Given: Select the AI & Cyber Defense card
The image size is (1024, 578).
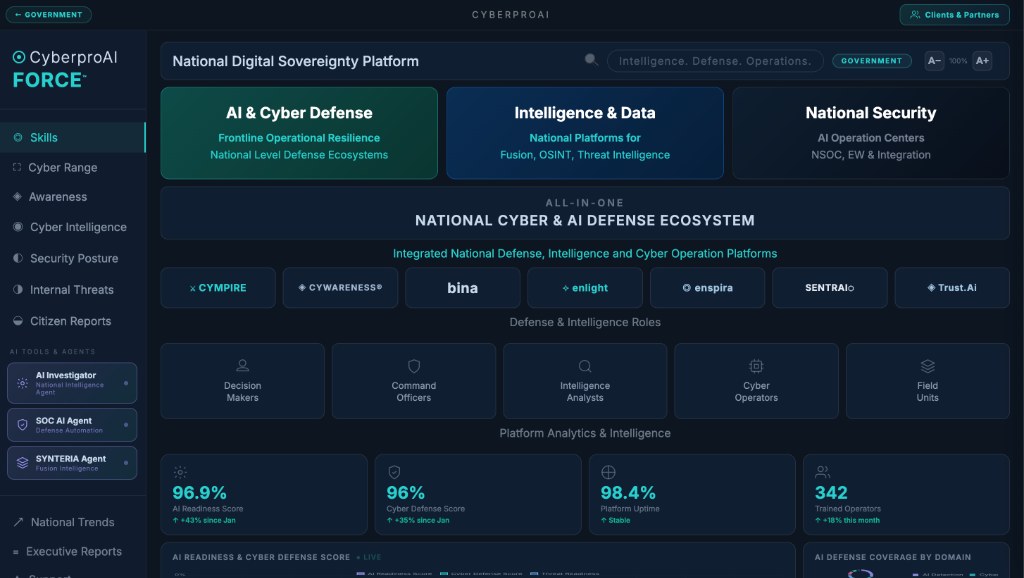Looking at the screenshot, I should pos(299,133).
